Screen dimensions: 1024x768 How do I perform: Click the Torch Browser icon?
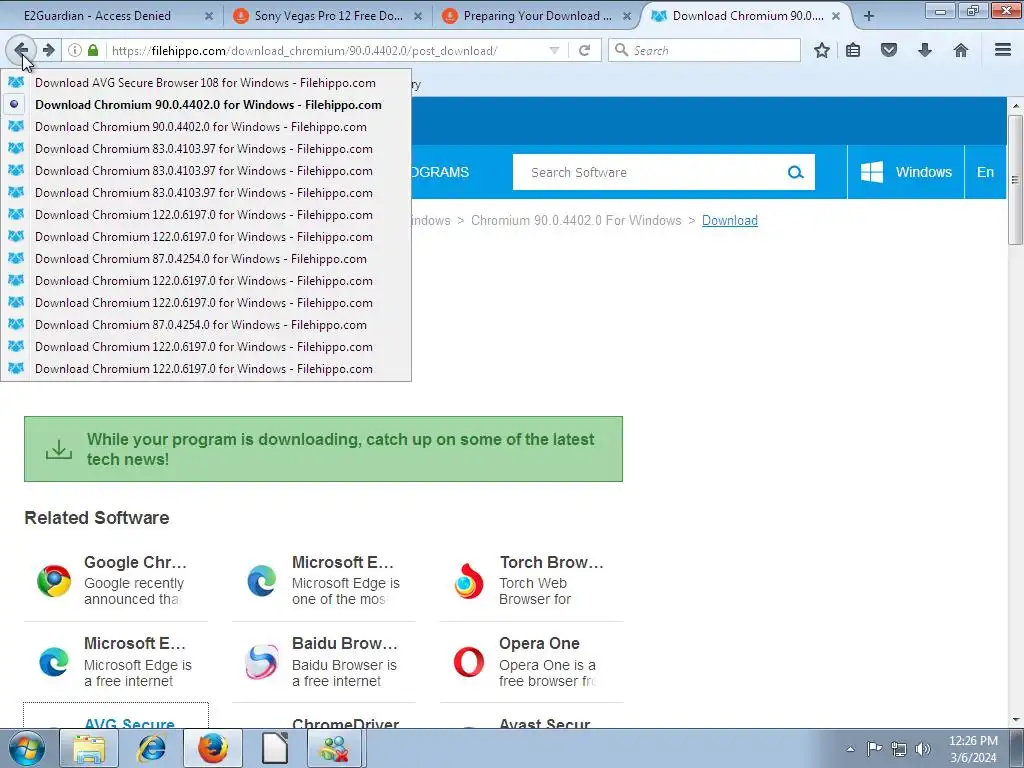coord(469,581)
